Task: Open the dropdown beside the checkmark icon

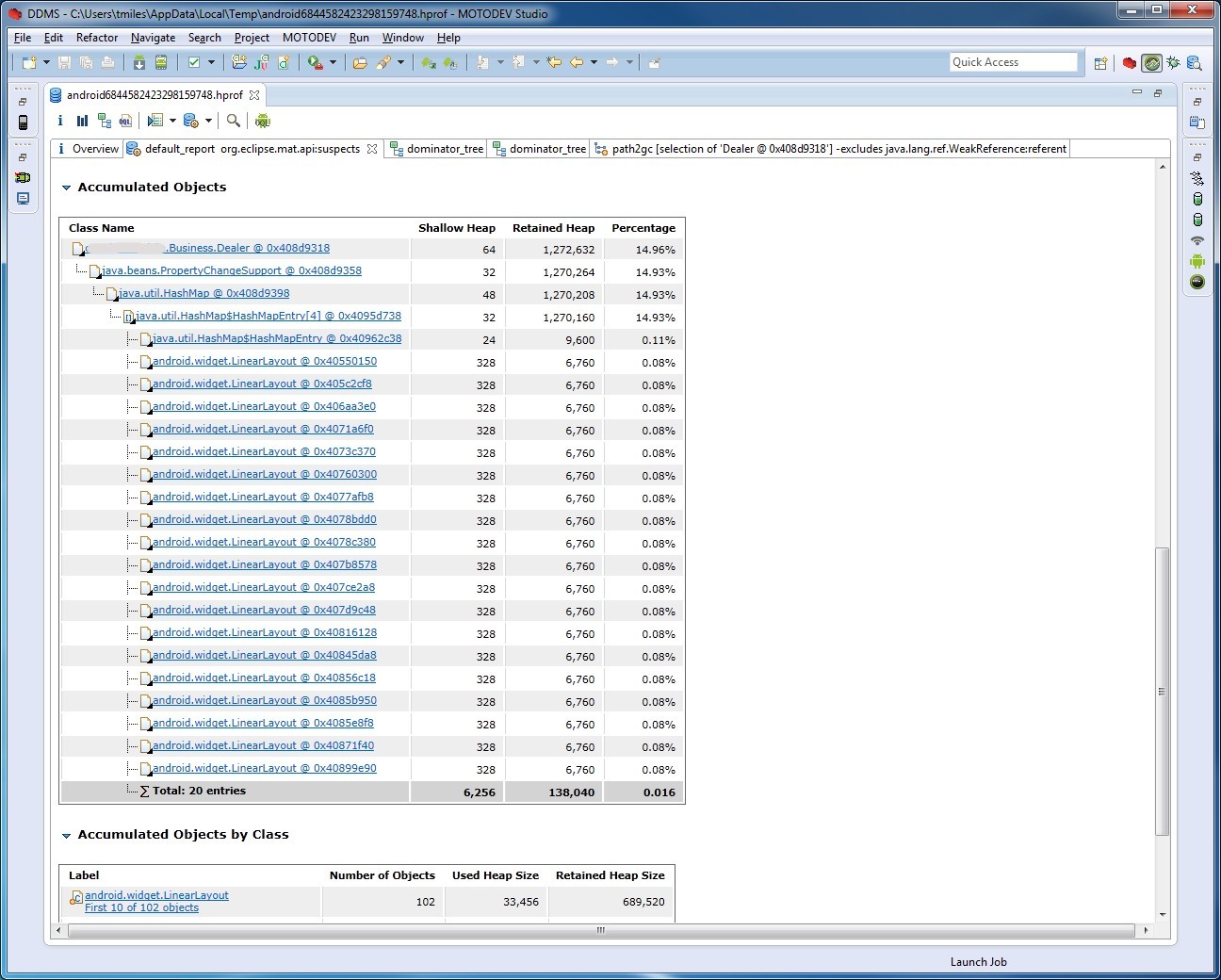Action: pos(211,62)
